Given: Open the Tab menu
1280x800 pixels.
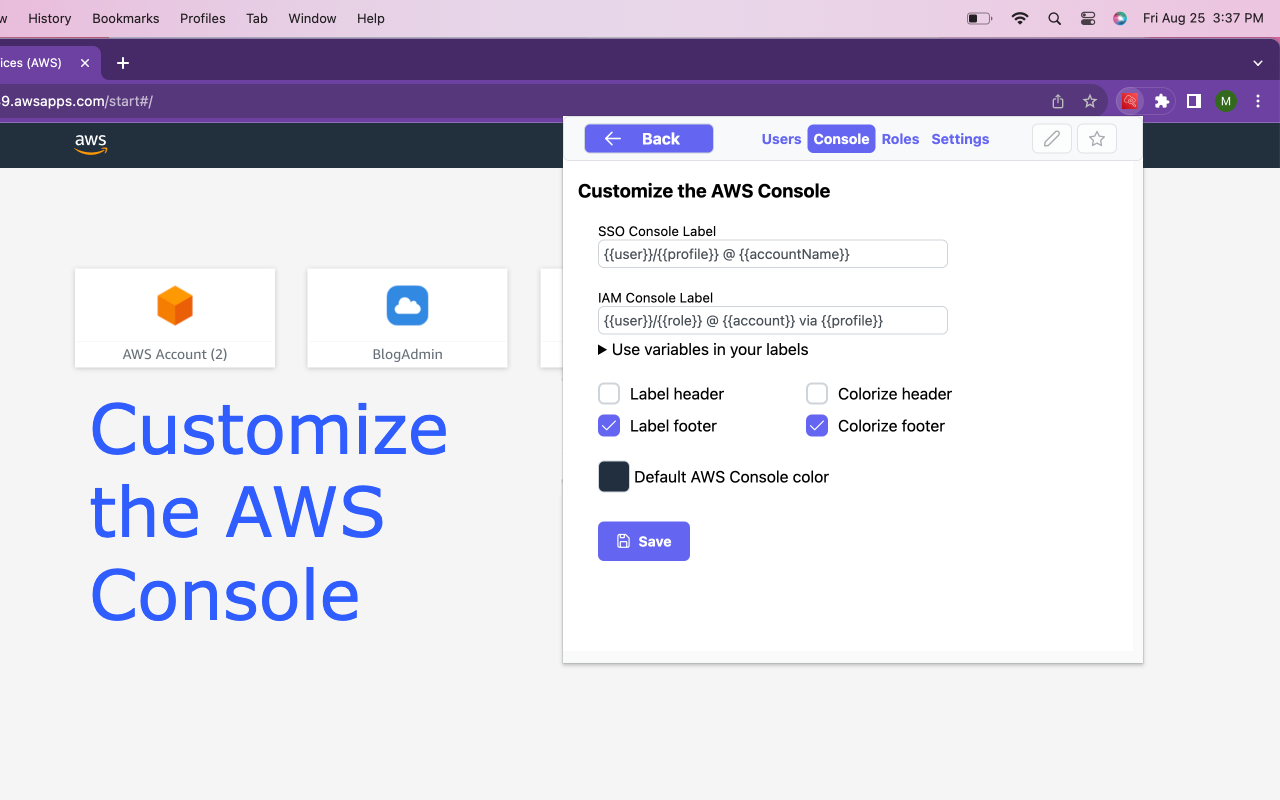Looking at the screenshot, I should coord(257,18).
